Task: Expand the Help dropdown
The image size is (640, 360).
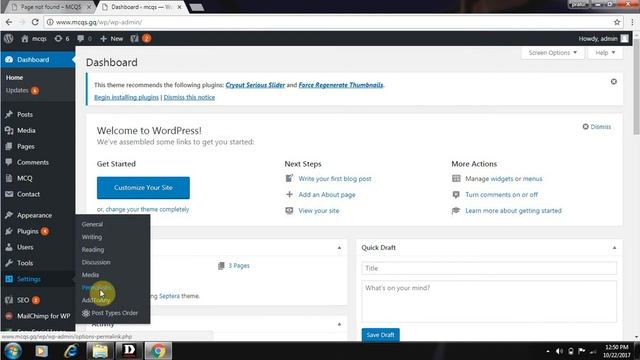Action: (x=605, y=53)
